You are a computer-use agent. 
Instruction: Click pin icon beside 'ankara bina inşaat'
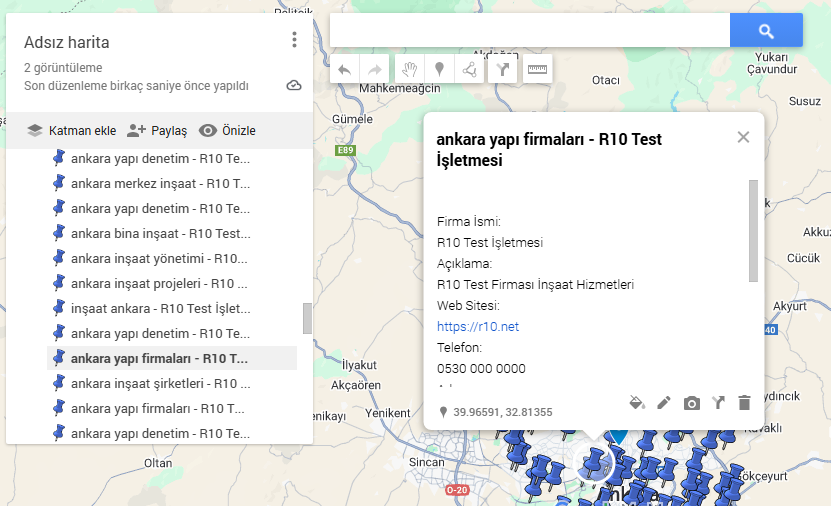tap(59, 233)
